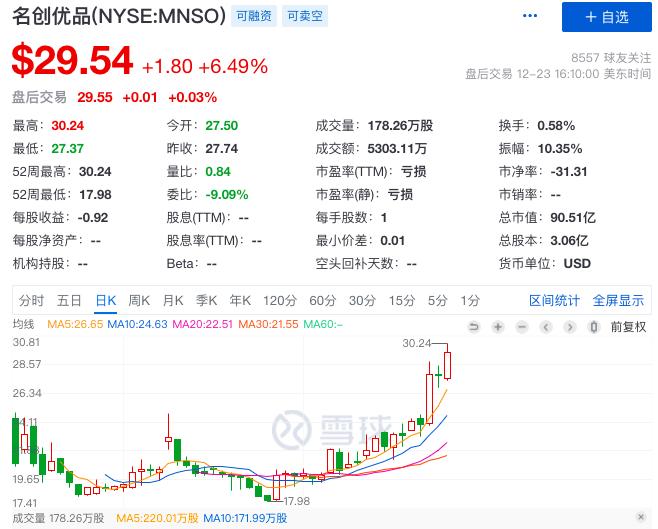Click the MA60 indicator label

click(323, 324)
